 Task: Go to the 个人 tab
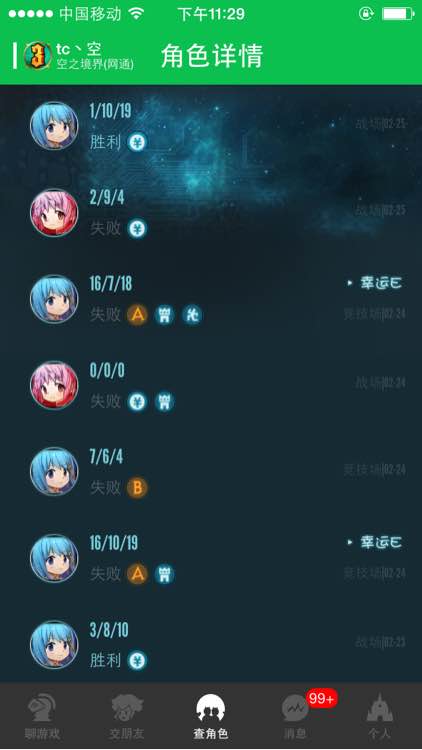(379, 717)
